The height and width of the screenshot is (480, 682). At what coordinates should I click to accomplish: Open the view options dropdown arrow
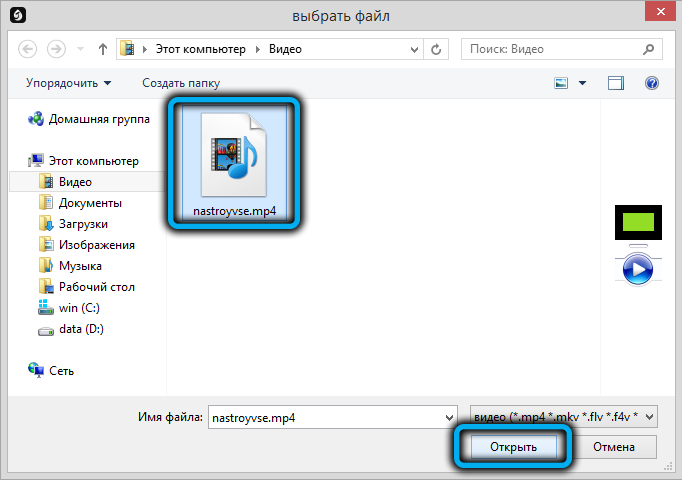tap(582, 83)
